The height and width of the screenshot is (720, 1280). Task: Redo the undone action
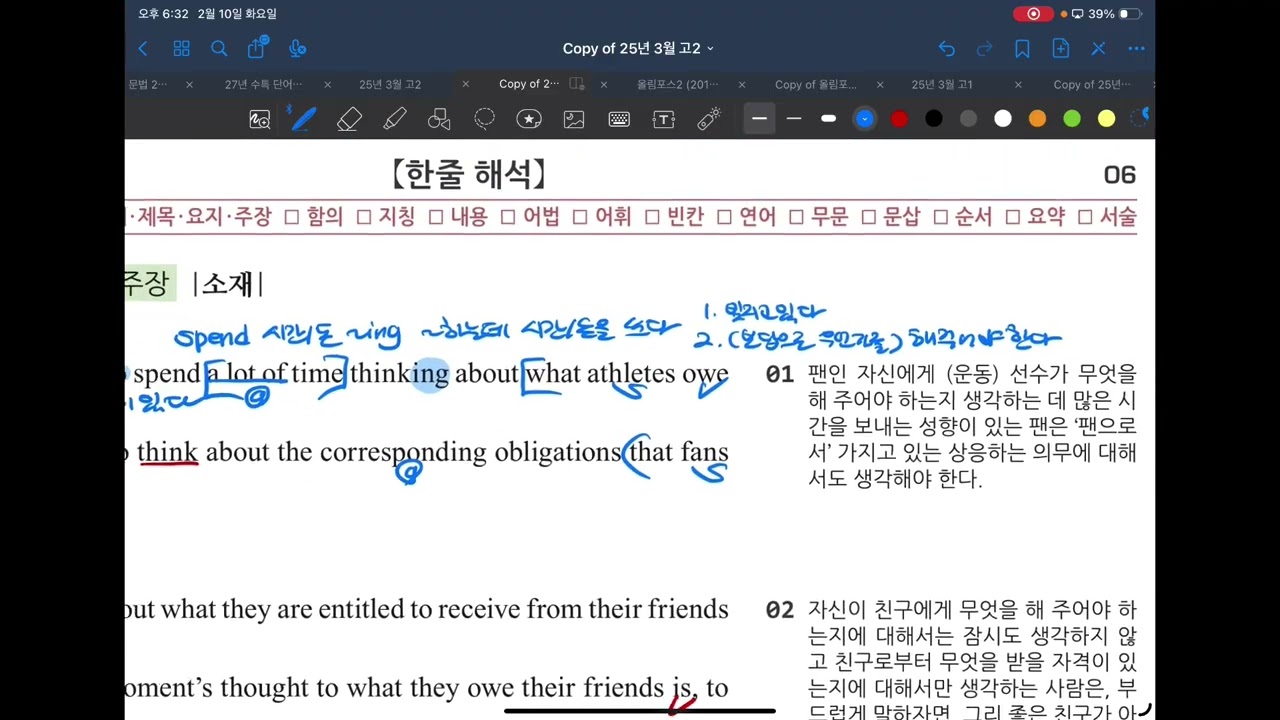984,48
